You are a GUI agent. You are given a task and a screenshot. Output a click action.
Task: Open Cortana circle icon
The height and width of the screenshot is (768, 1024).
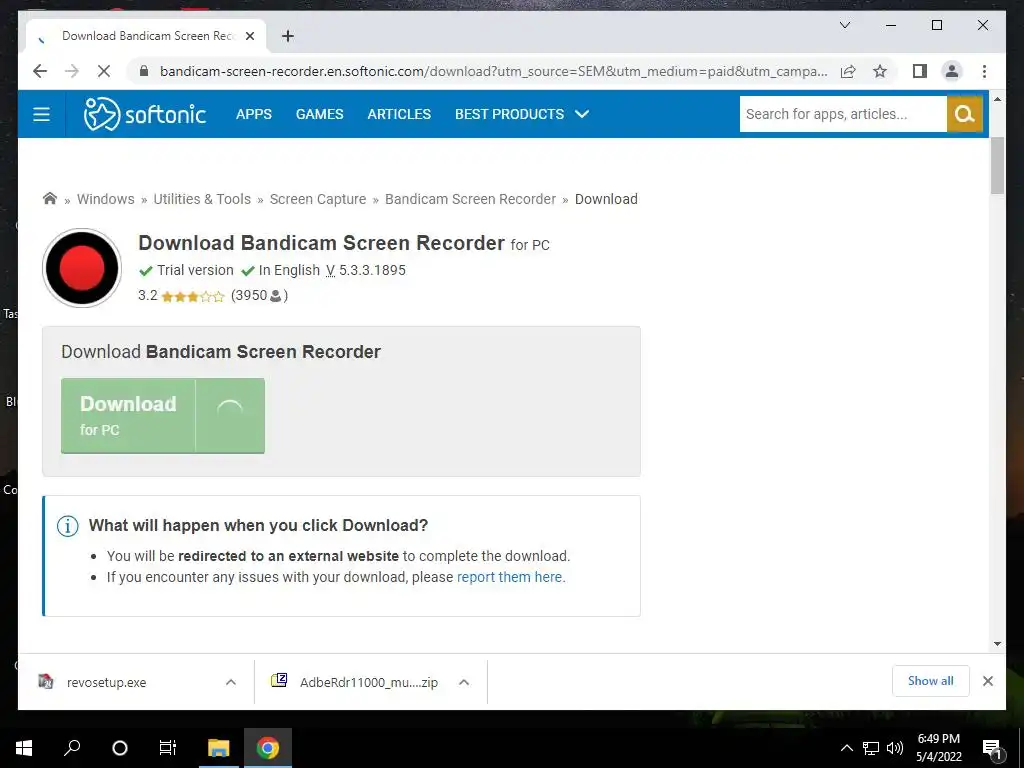[120, 748]
